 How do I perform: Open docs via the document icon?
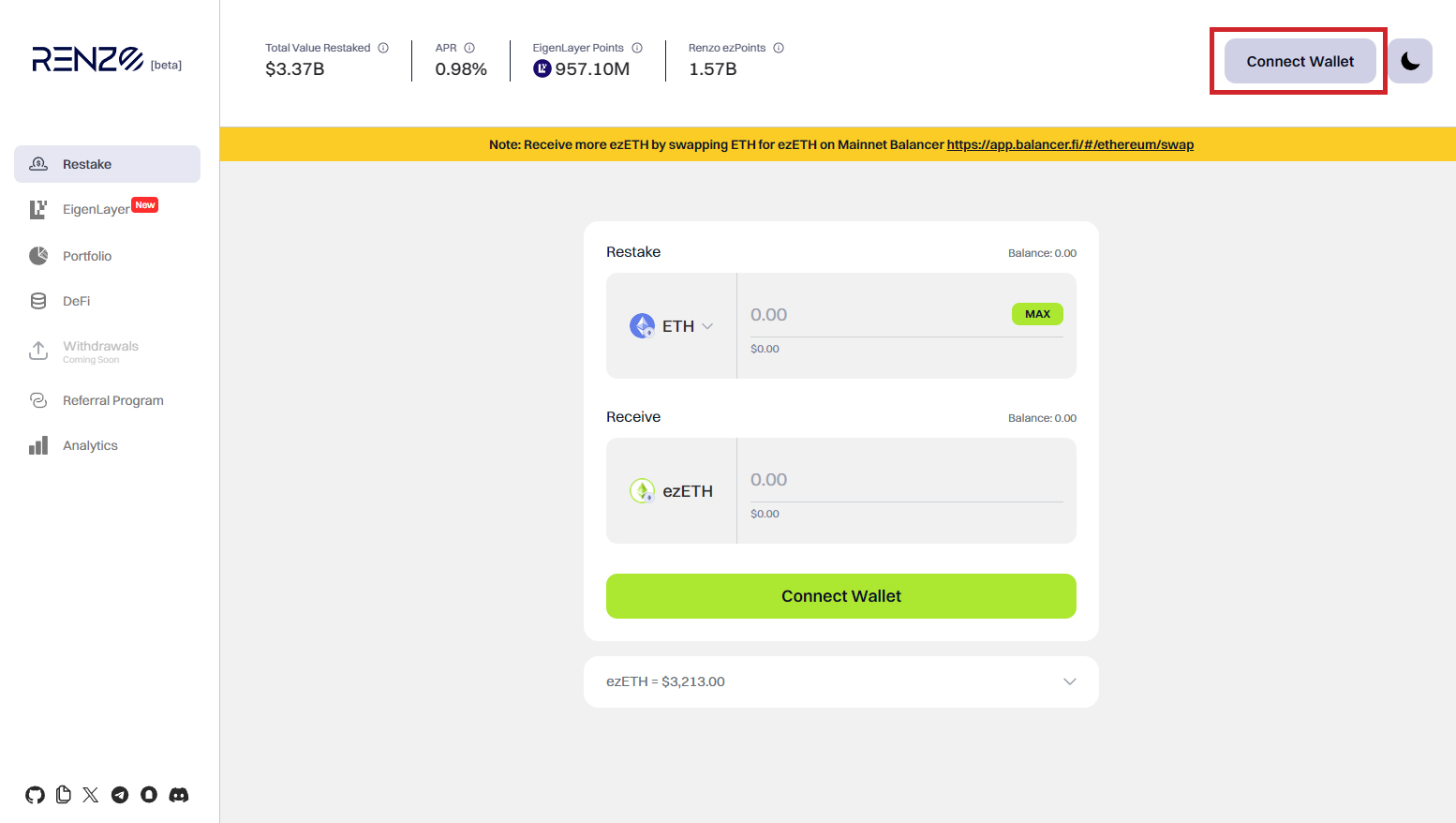click(63, 795)
